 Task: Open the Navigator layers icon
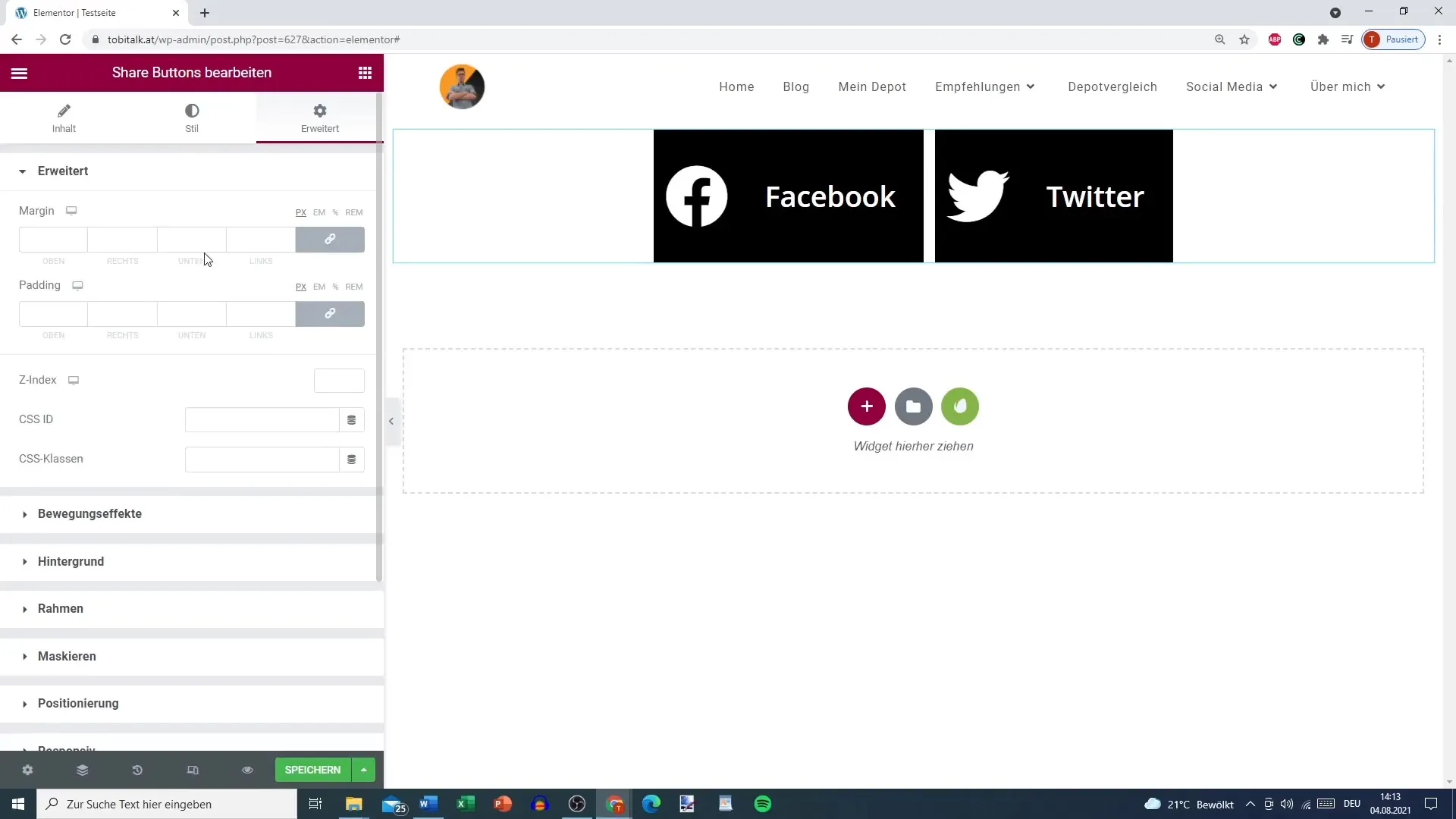[83, 770]
